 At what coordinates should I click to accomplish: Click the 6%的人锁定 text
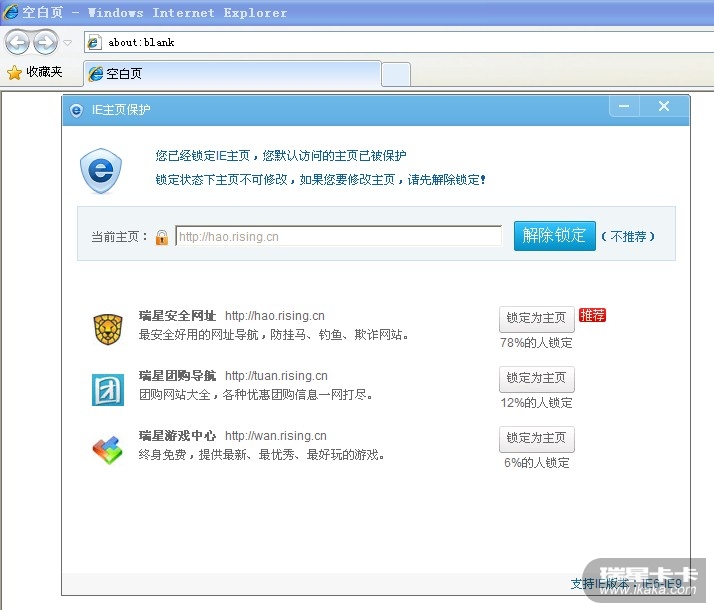[x=536, y=463]
